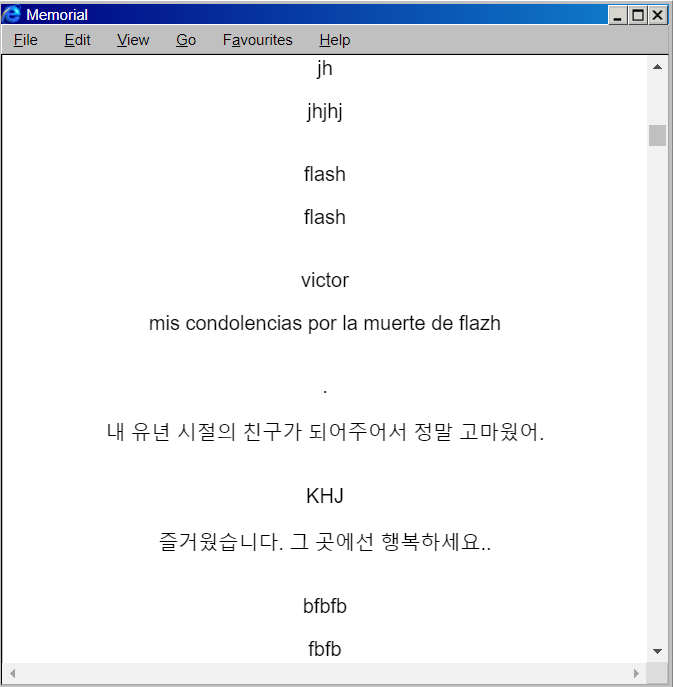Click the vertical scrollbar up arrow
The height and width of the screenshot is (687, 673).
click(657, 67)
